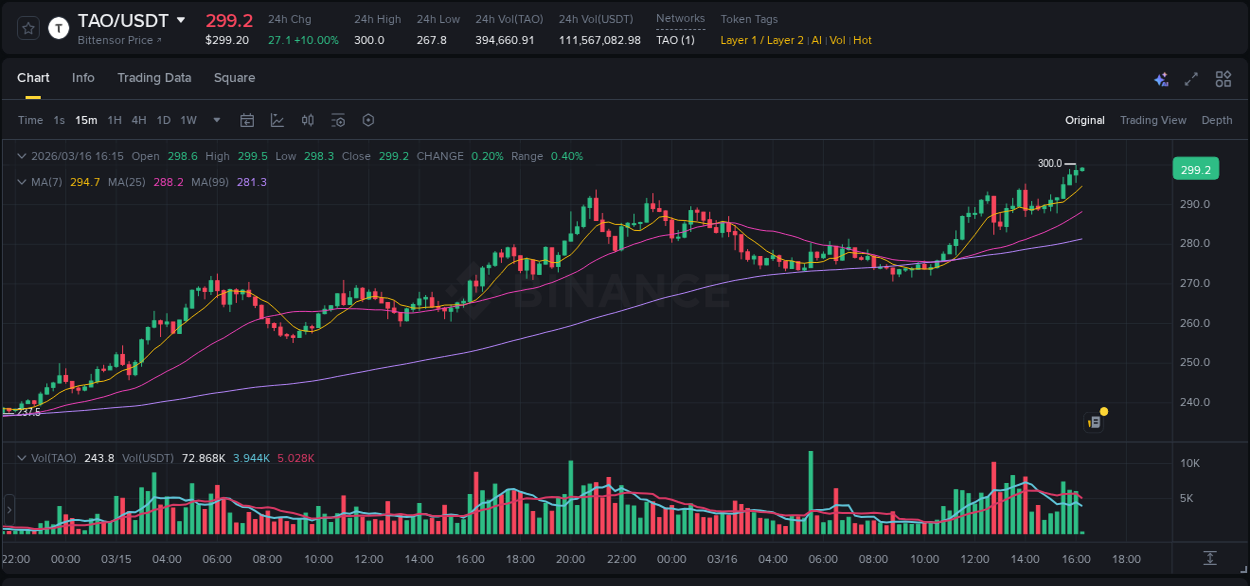
Task: Launch the AI analysis sparkle icon
Action: [1161, 78]
